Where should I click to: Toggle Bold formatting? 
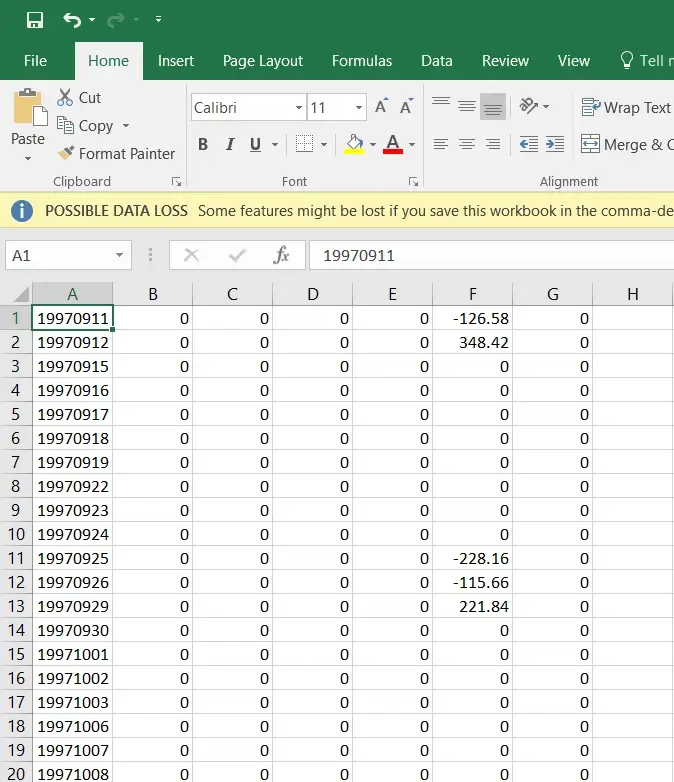coord(203,144)
